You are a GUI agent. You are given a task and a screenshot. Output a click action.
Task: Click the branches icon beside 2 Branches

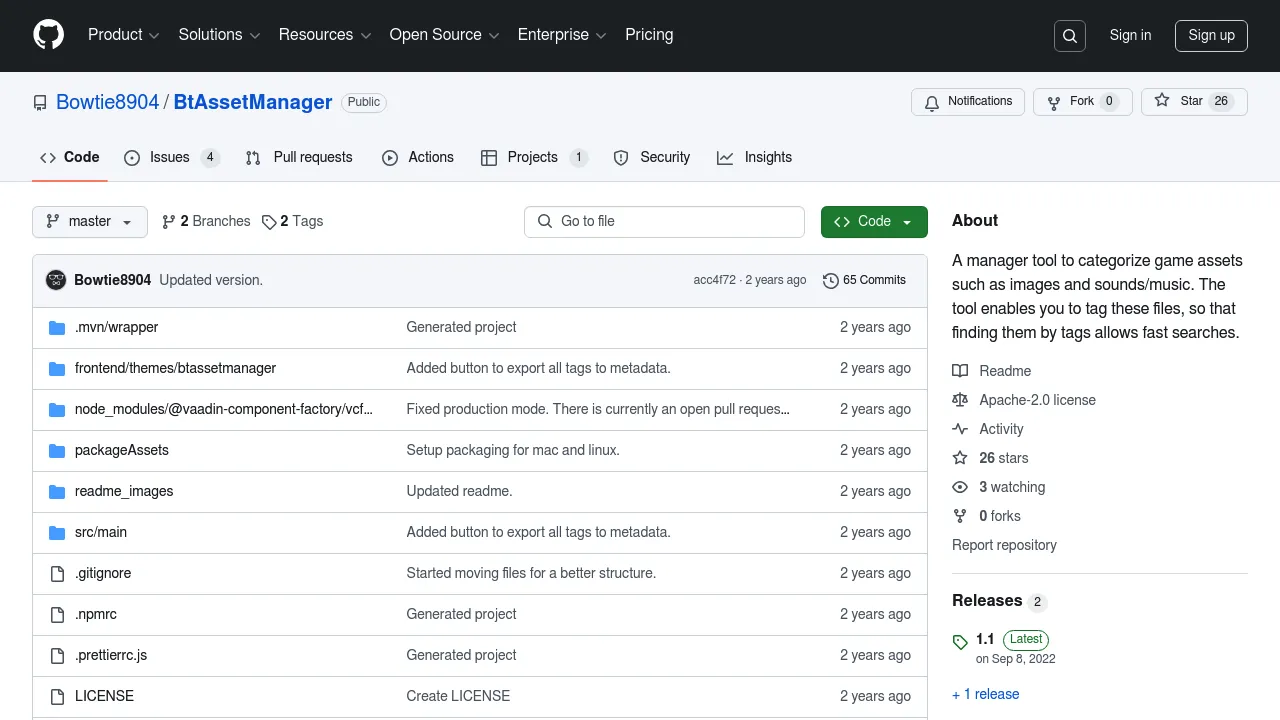(x=168, y=222)
